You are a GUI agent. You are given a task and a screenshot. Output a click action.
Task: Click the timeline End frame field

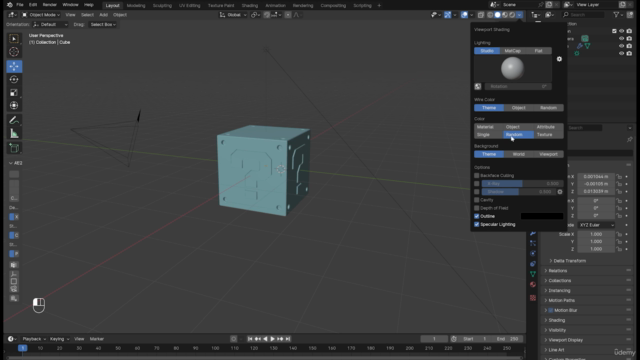tap(507, 339)
